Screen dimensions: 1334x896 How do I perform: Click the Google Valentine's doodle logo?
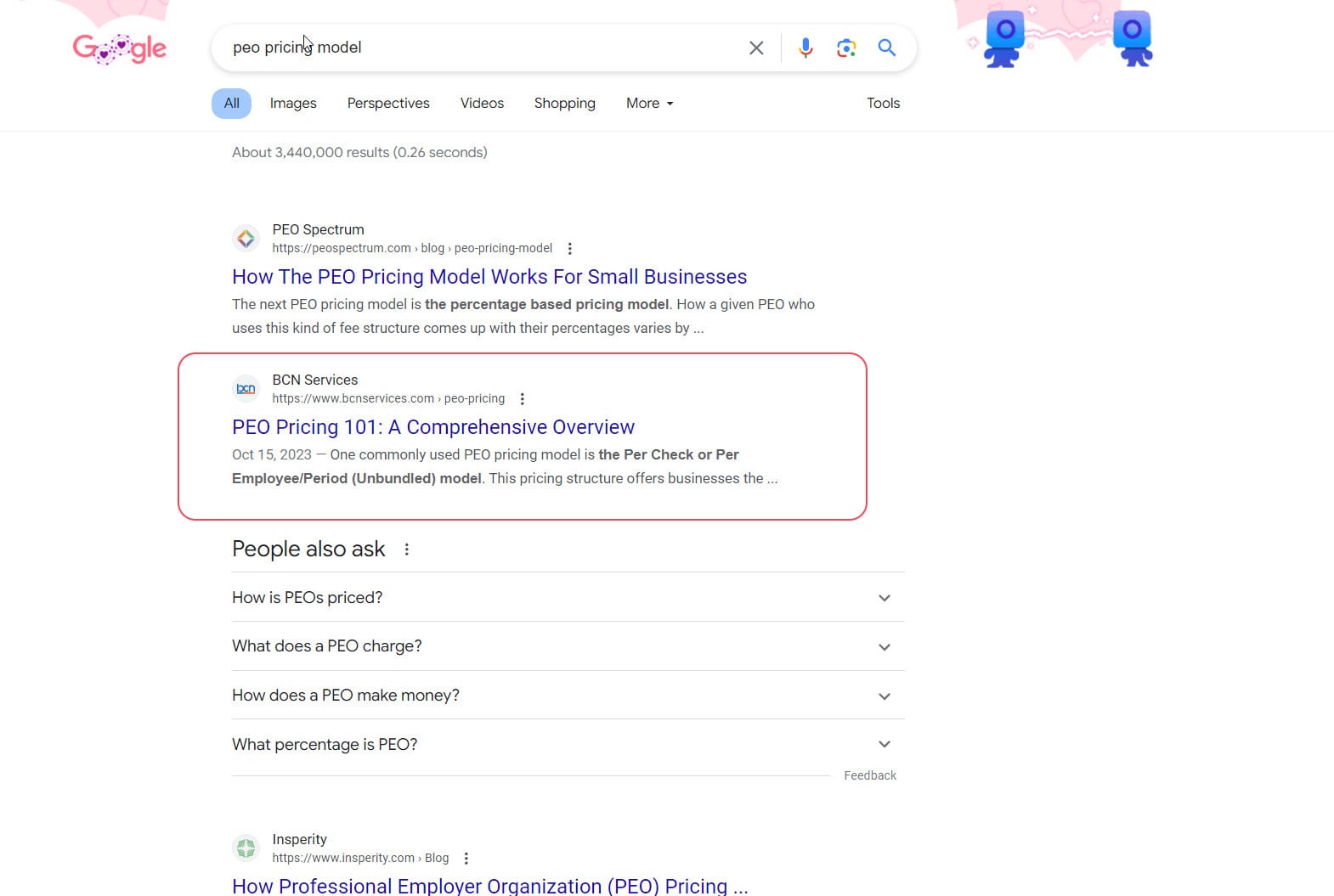pos(119,48)
